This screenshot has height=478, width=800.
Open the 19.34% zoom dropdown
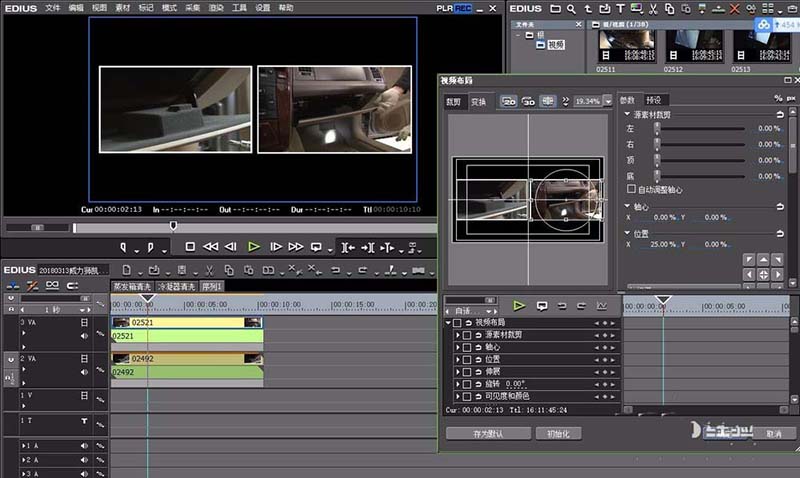tap(609, 101)
